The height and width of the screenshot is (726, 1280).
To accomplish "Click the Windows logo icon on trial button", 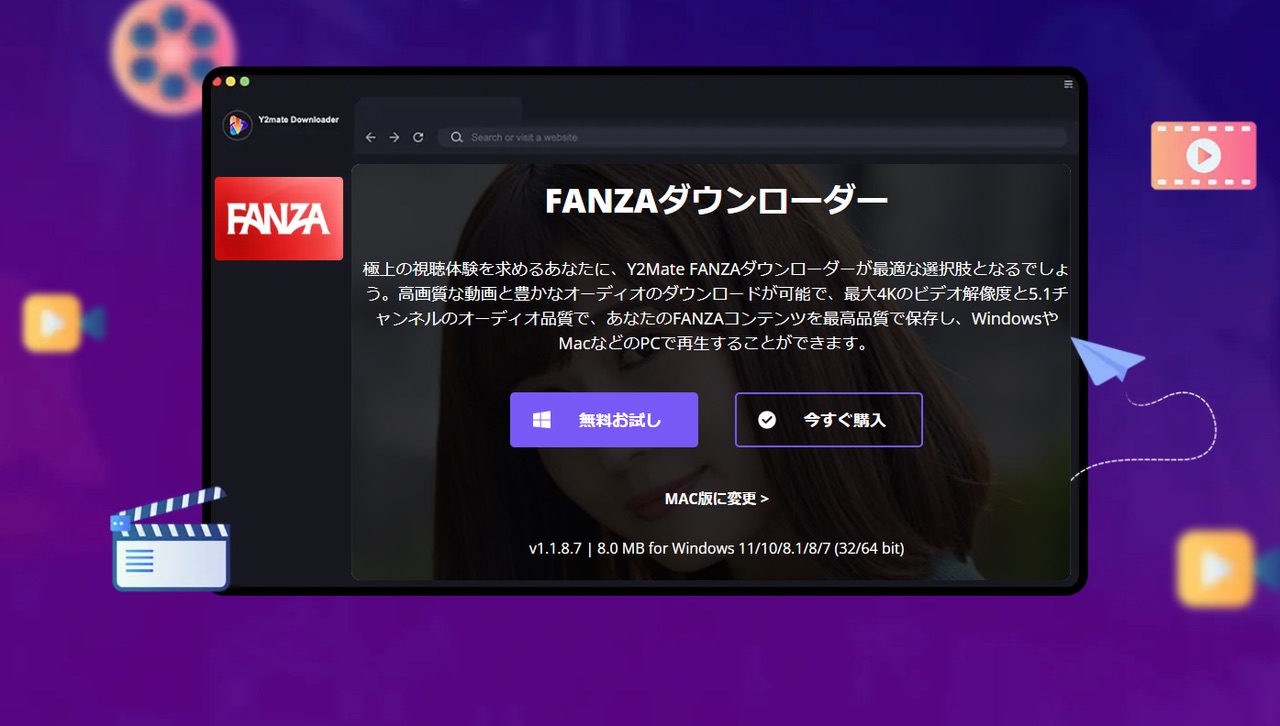I will (x=542, y=420).
